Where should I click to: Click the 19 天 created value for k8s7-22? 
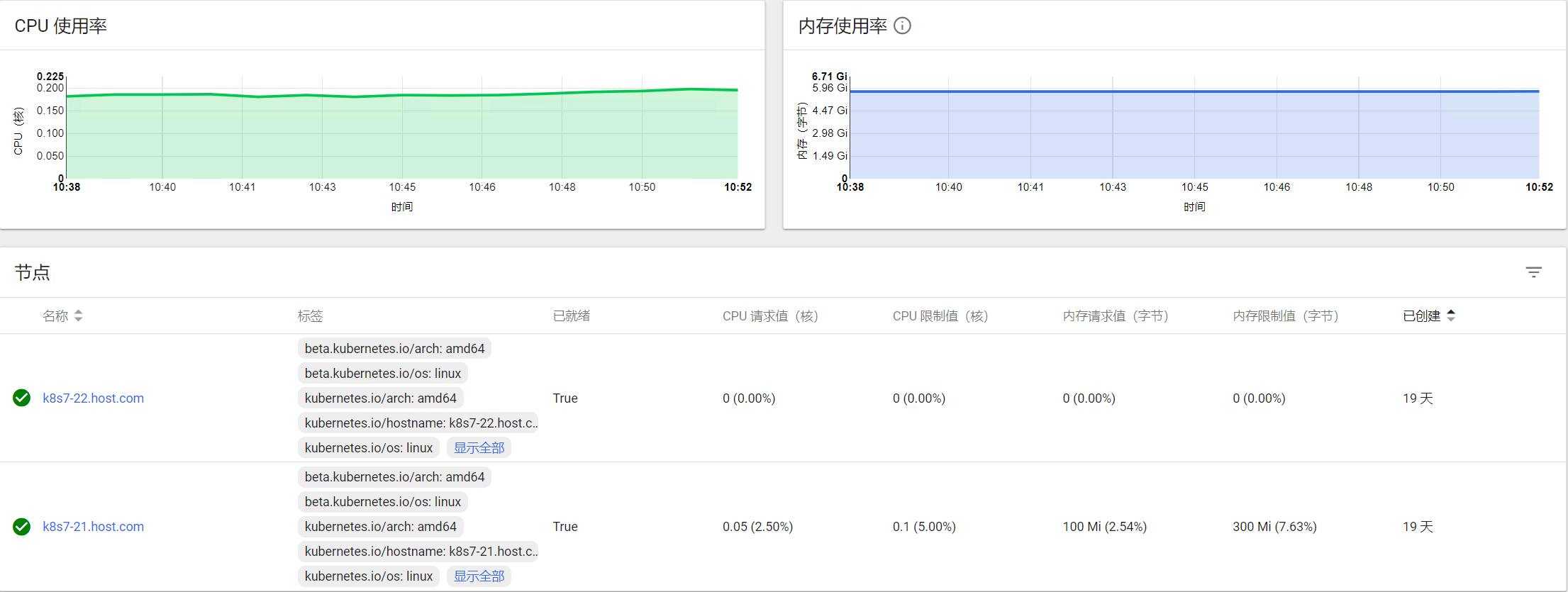click(1418, 398)
